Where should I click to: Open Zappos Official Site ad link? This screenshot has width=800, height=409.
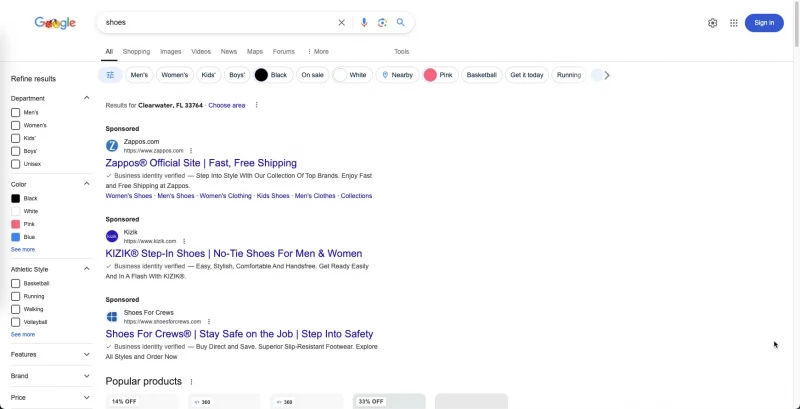(201, 163)
